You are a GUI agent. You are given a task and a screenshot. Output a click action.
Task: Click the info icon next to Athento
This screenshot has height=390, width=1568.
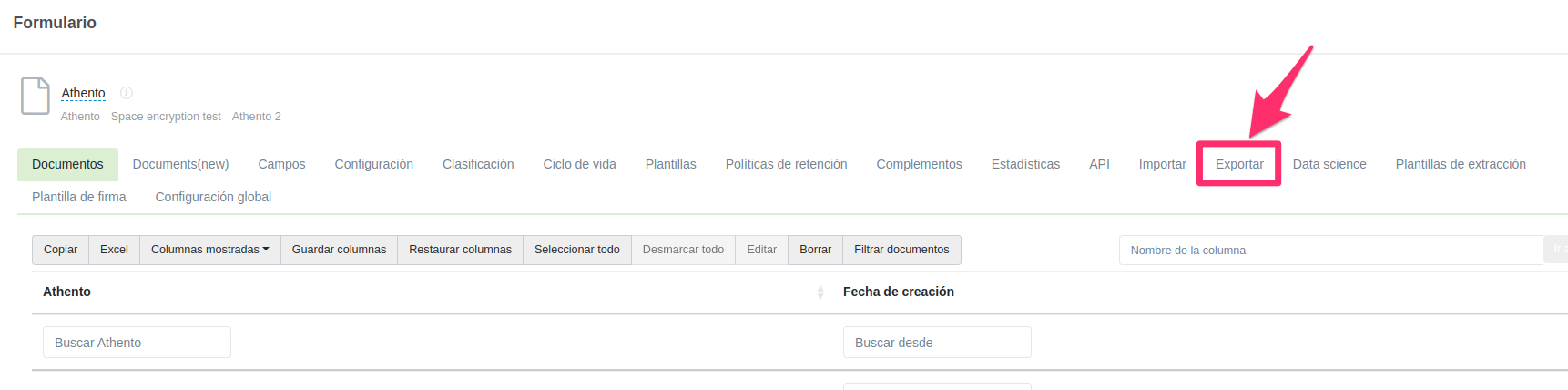pyautogui.click(x=127, y=93)
